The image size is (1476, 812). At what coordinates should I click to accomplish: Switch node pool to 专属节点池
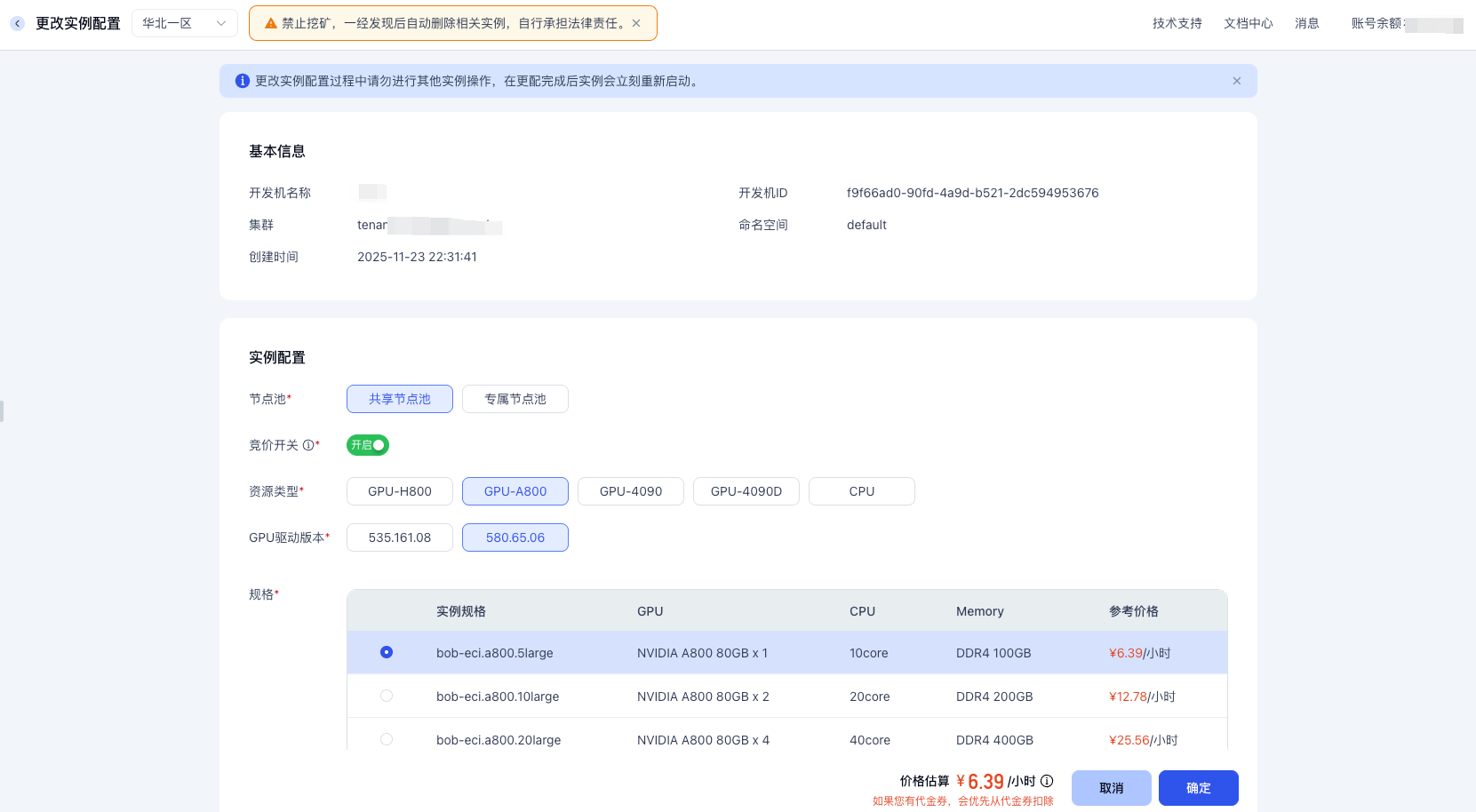pyautogui.click(x=515, y=399)
